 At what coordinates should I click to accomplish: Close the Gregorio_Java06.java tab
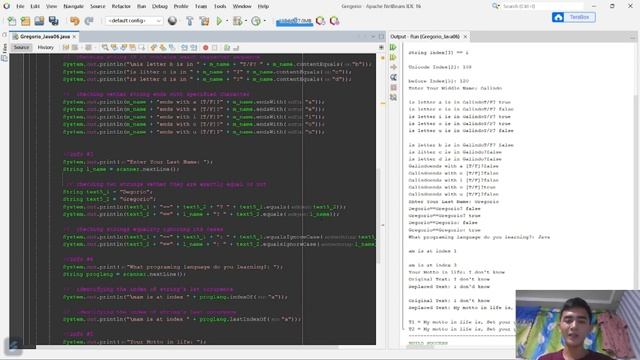pos(74,37)
